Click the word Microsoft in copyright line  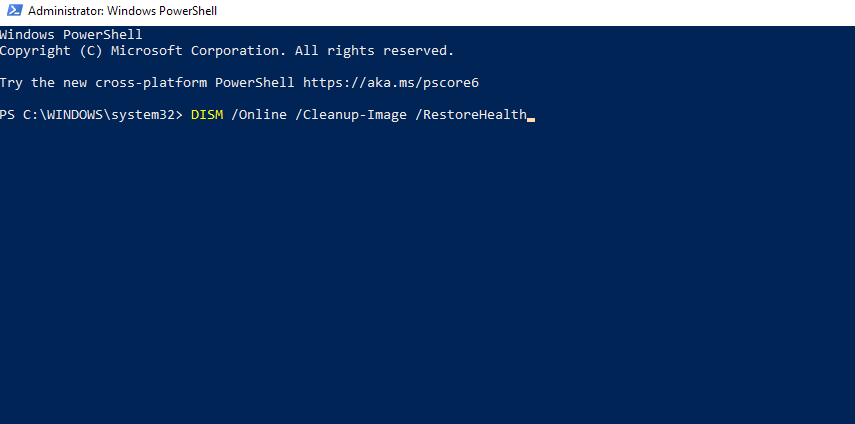tap(147, 51)
